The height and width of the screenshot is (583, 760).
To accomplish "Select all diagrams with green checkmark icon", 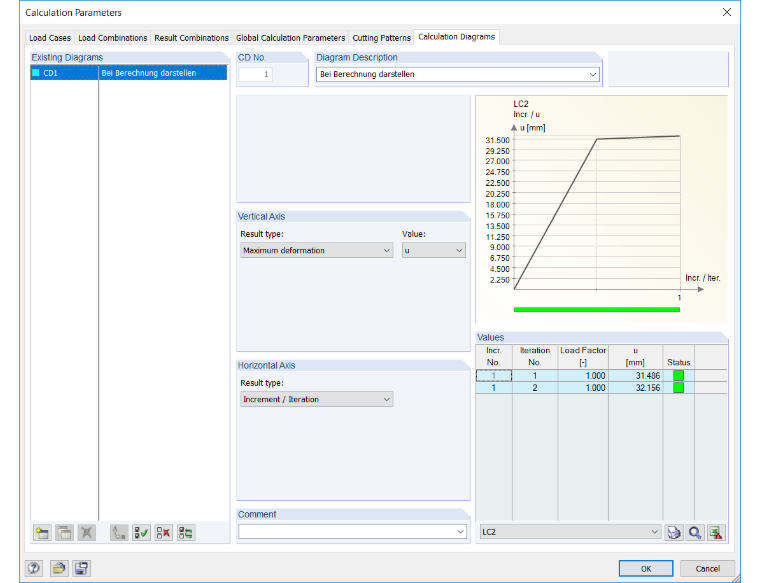I will (141, 533).
